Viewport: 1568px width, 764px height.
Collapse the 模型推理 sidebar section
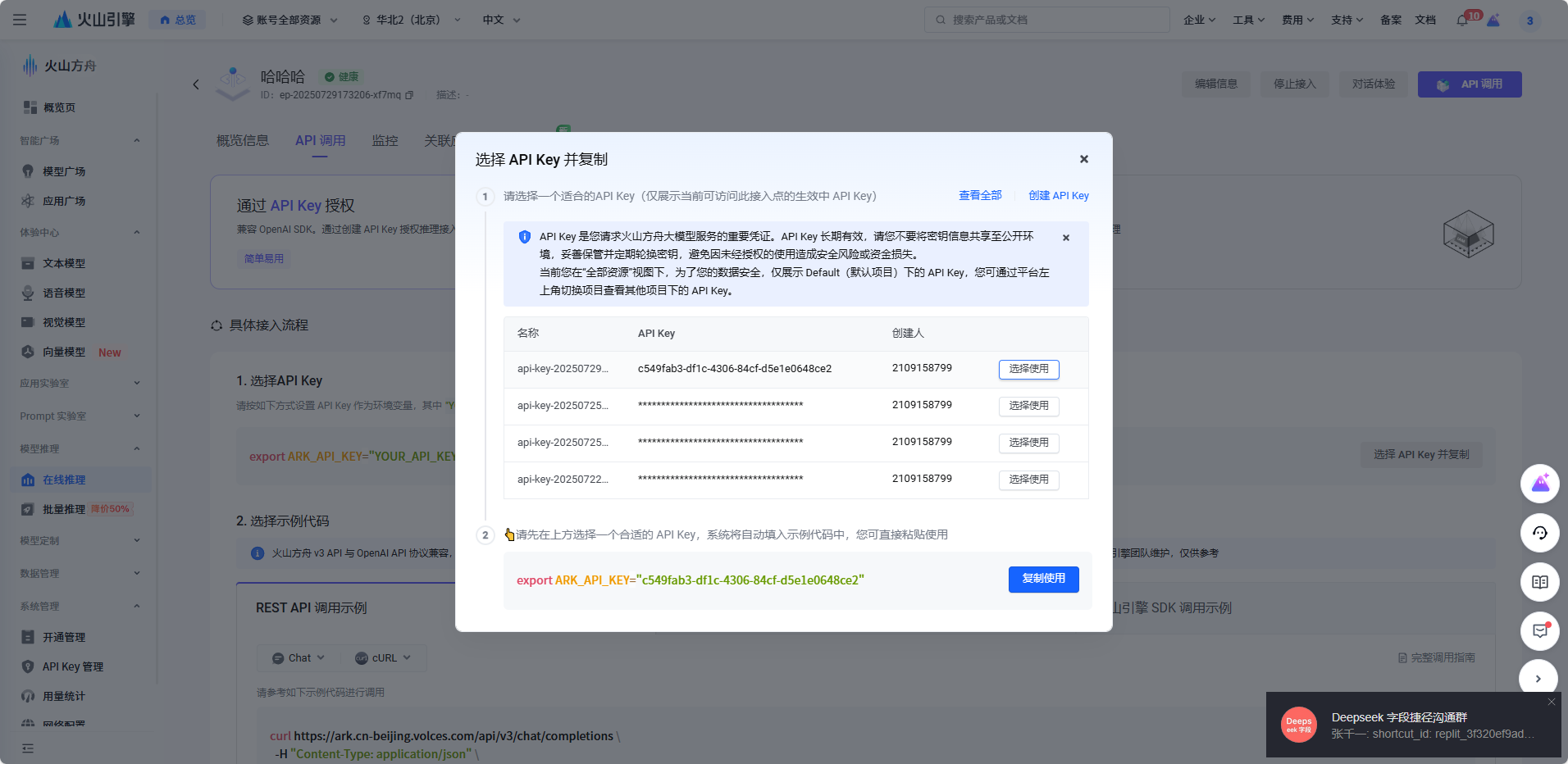tap(137, 448)
